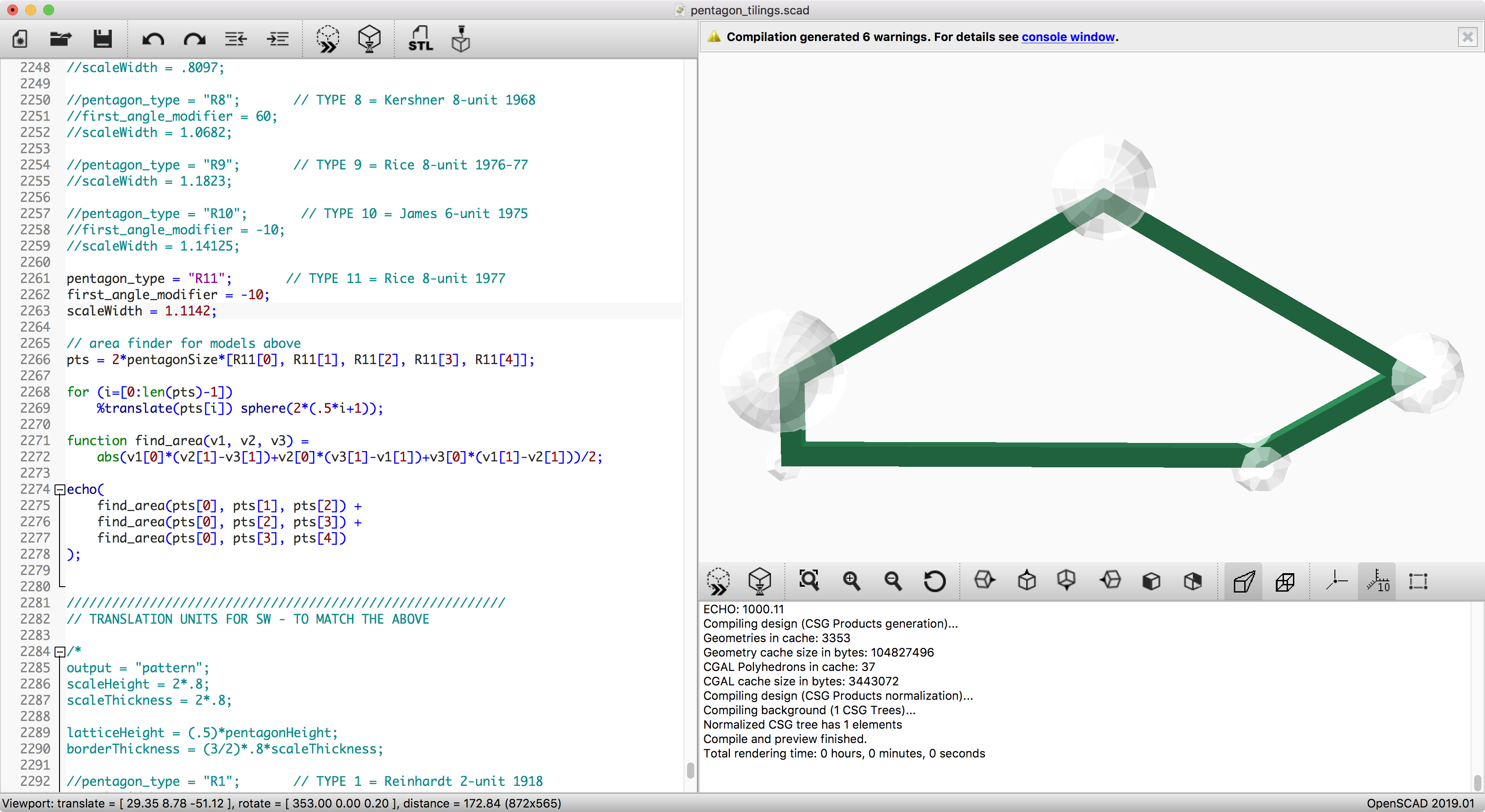Toggle show edges

(x=1417, y=581)
